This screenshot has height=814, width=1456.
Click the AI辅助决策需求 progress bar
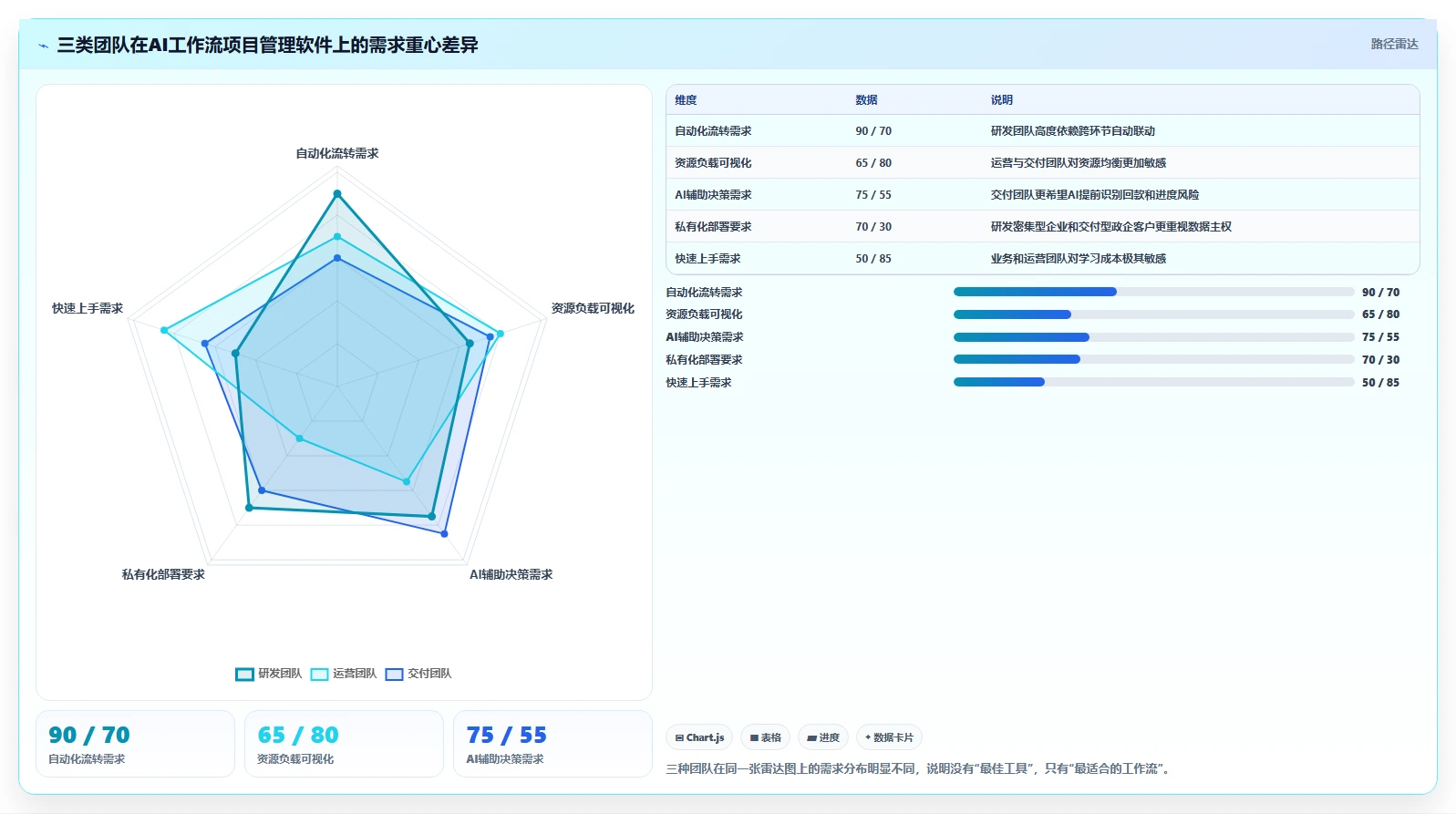point(1153,337)
